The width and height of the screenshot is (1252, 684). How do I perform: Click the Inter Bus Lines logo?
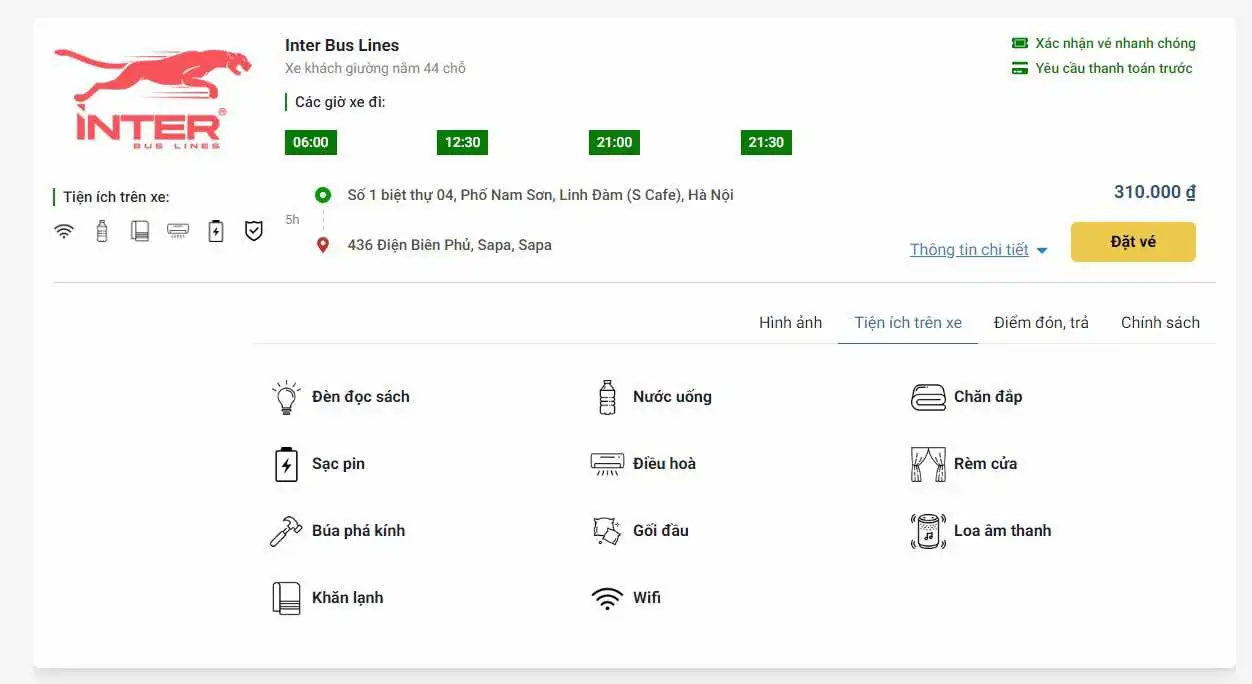point(140,99)
